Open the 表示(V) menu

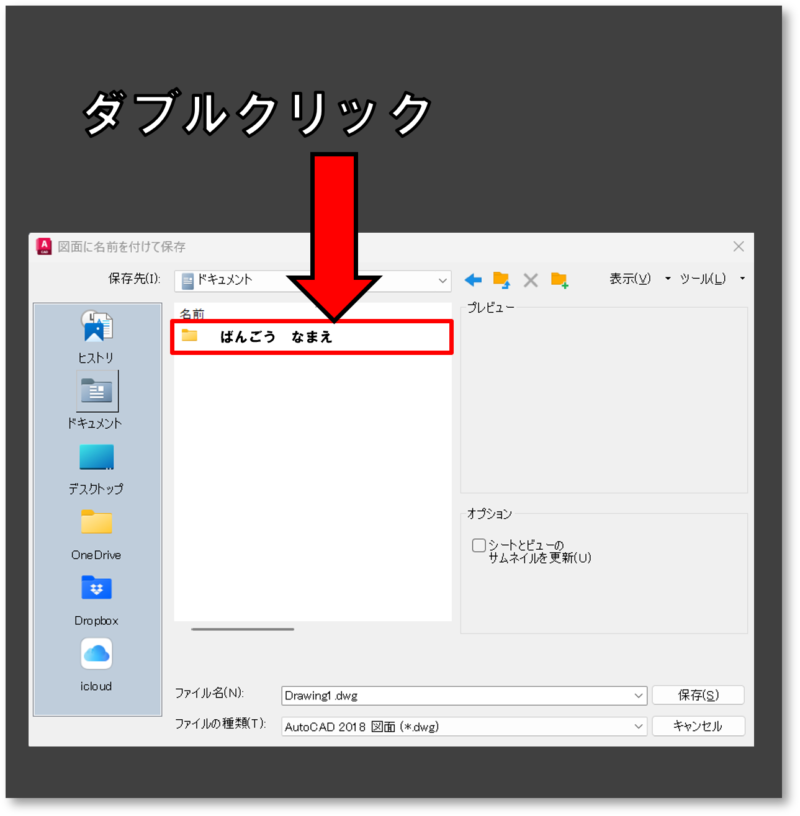pos(630,279)
